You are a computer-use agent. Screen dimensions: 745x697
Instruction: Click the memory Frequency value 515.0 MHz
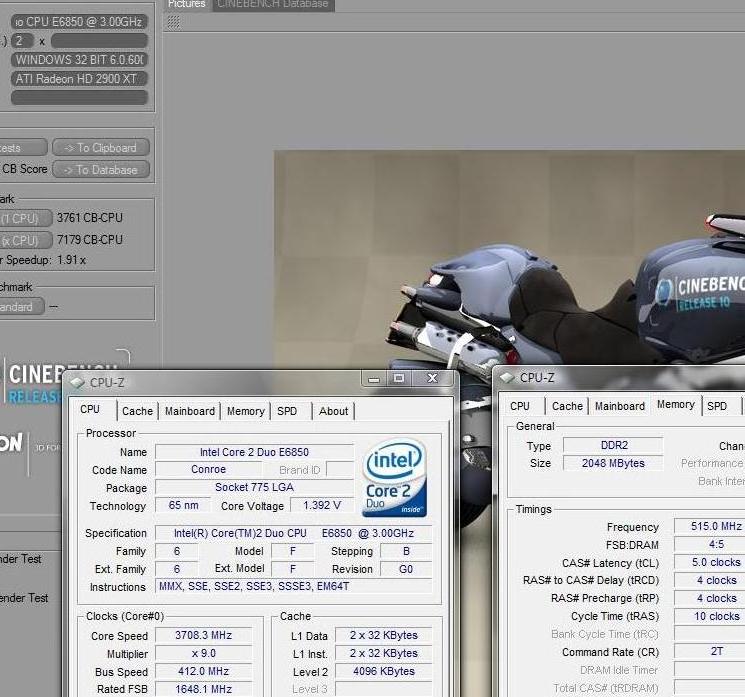(x=710, y=526)
